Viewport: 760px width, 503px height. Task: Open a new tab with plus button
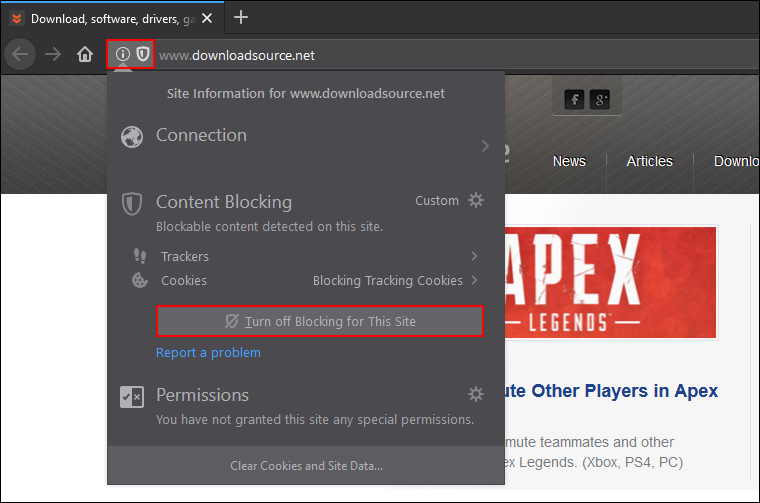(241, 17)
